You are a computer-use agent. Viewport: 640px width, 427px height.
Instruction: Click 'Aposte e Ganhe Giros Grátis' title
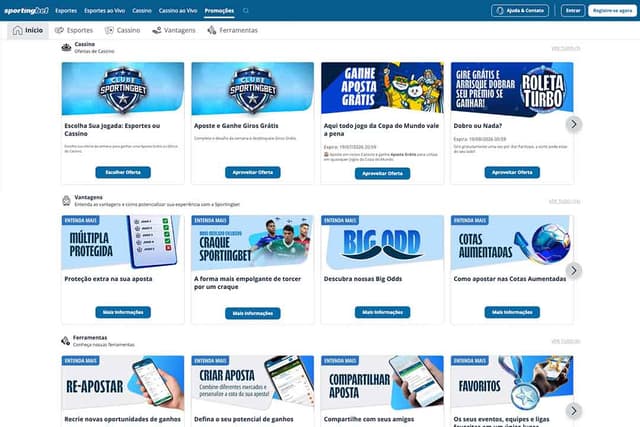236,126
